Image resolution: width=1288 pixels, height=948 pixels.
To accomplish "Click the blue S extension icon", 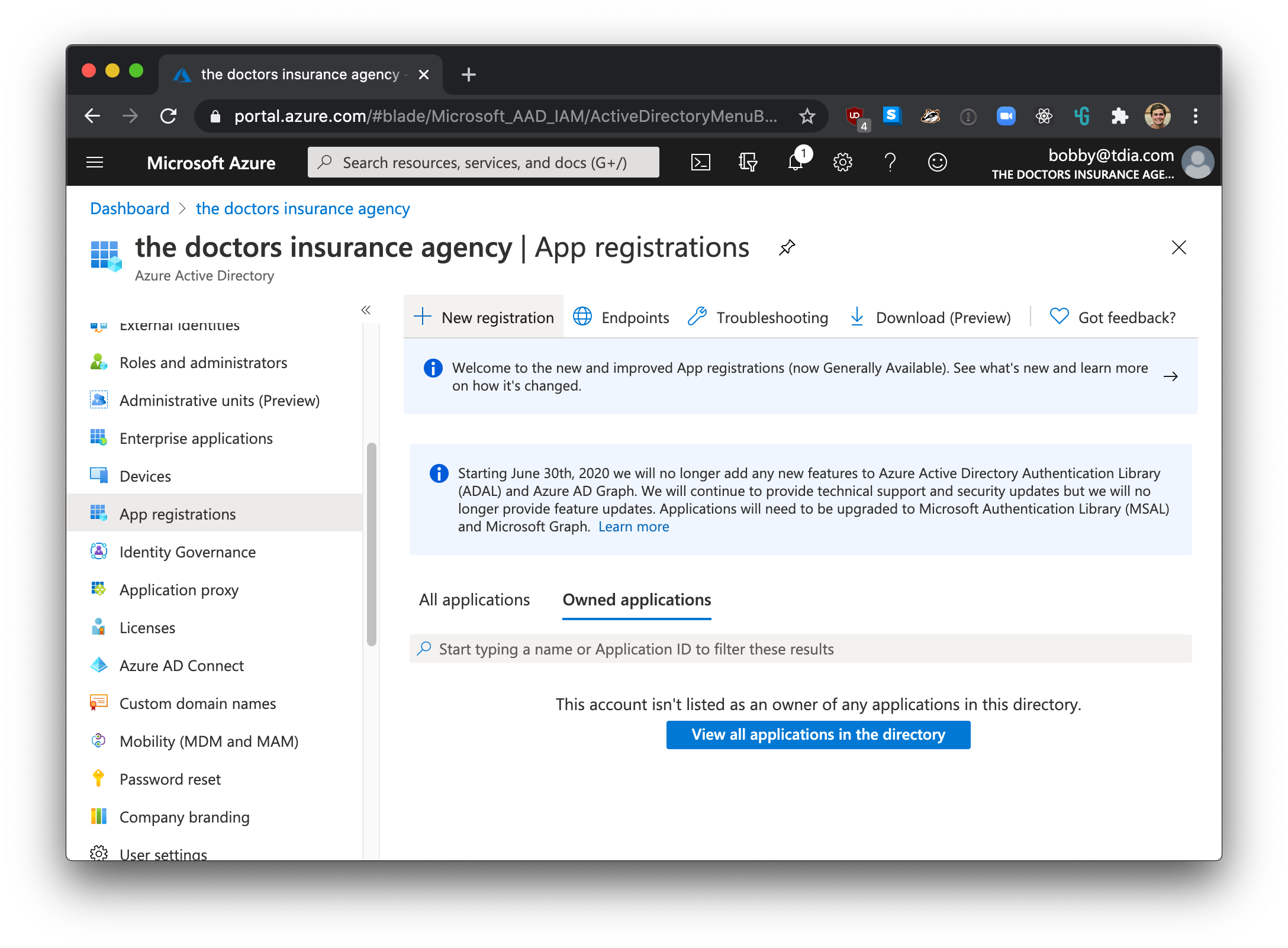I will coord(891,115).
